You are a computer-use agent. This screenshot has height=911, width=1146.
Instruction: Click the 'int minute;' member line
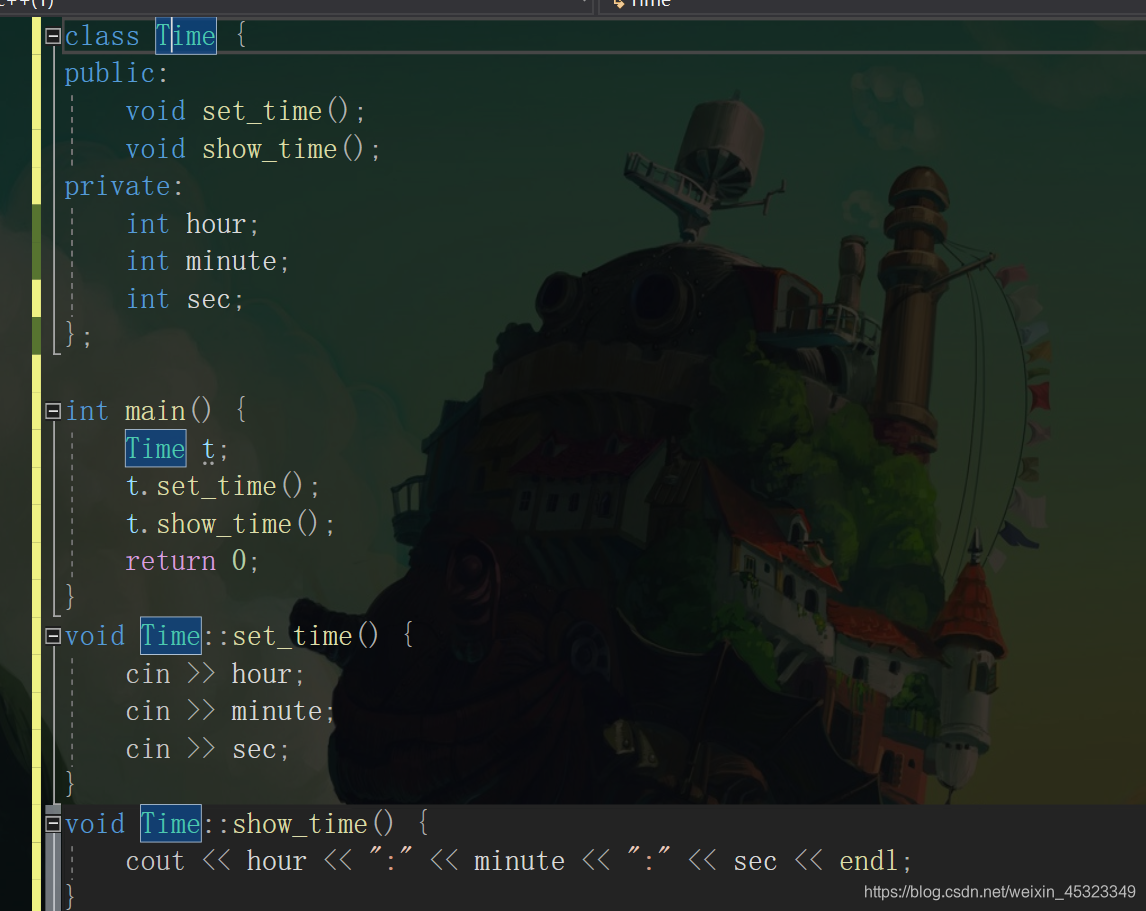click(208, 261)
